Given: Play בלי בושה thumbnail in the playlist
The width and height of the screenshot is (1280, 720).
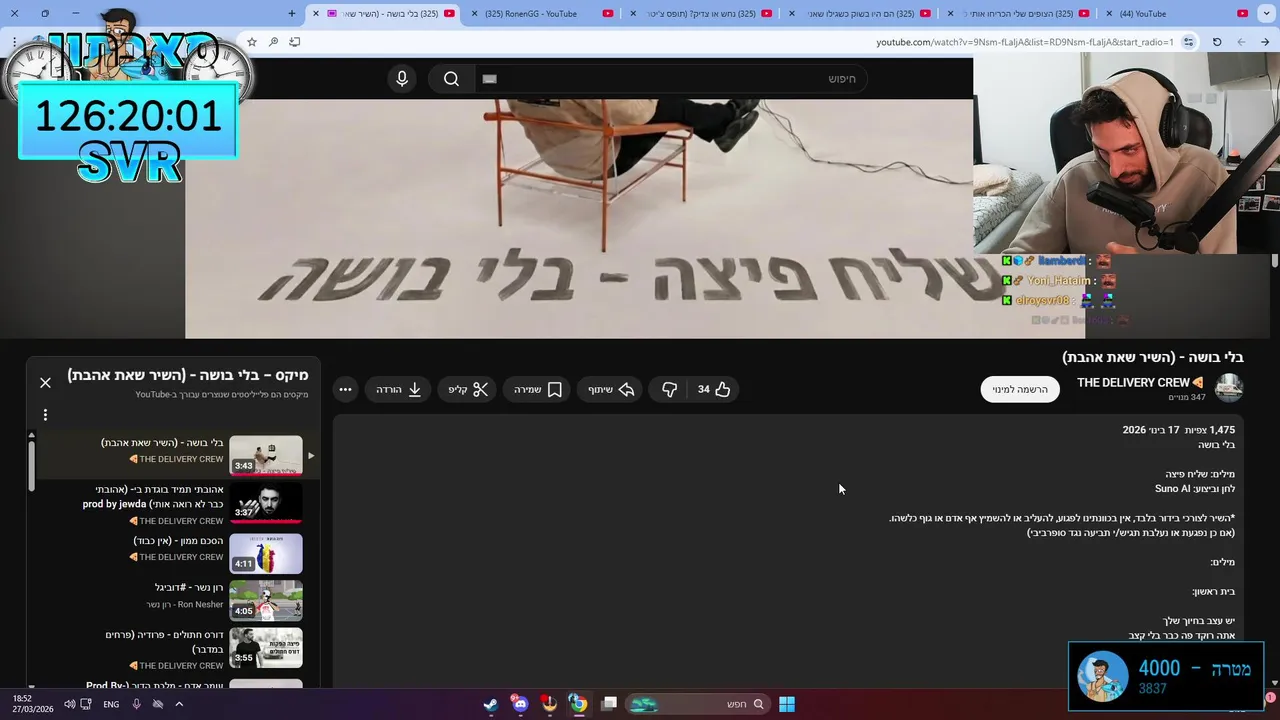Looking at the screenshot, I should pyautogui.click(x=266, y=455).
